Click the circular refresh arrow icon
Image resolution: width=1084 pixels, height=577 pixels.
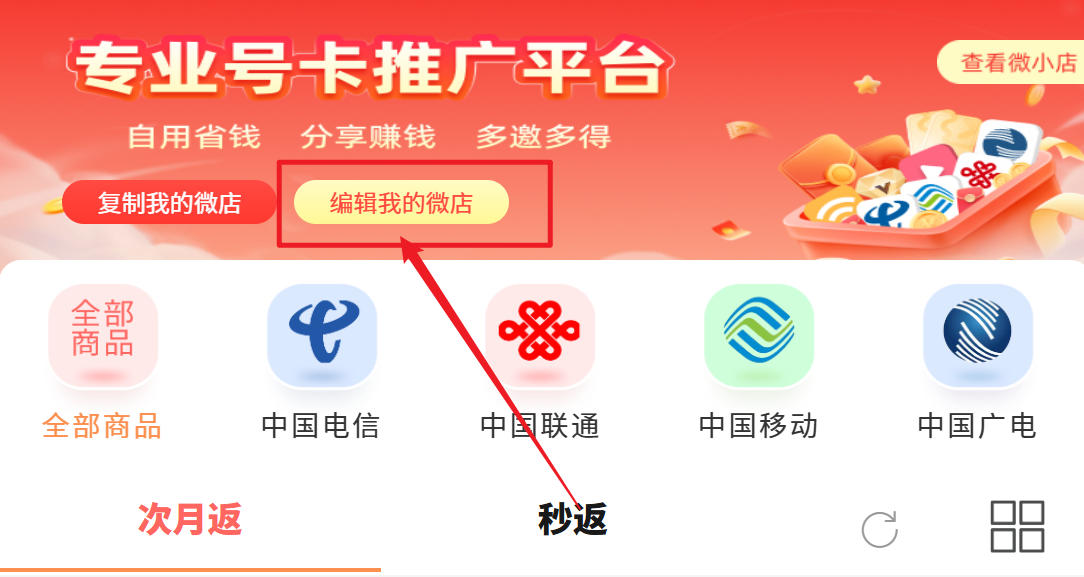[x=879, y=529]
